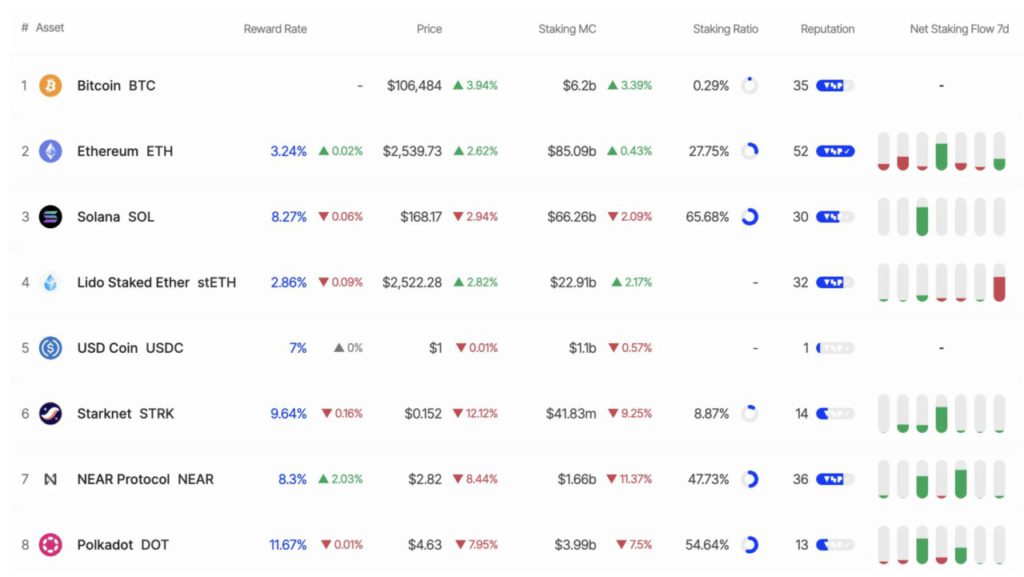Click the Solana logo icon

click(50, 217)
